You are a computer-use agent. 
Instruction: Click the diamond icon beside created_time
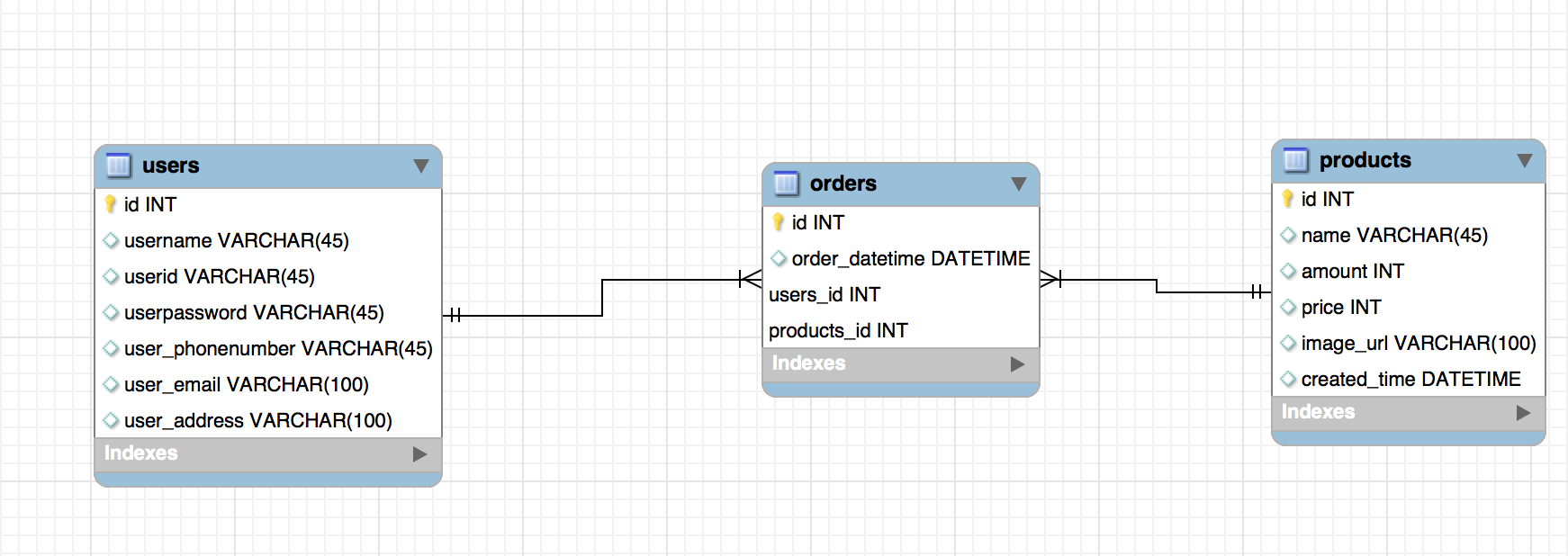pos(1288,379)
